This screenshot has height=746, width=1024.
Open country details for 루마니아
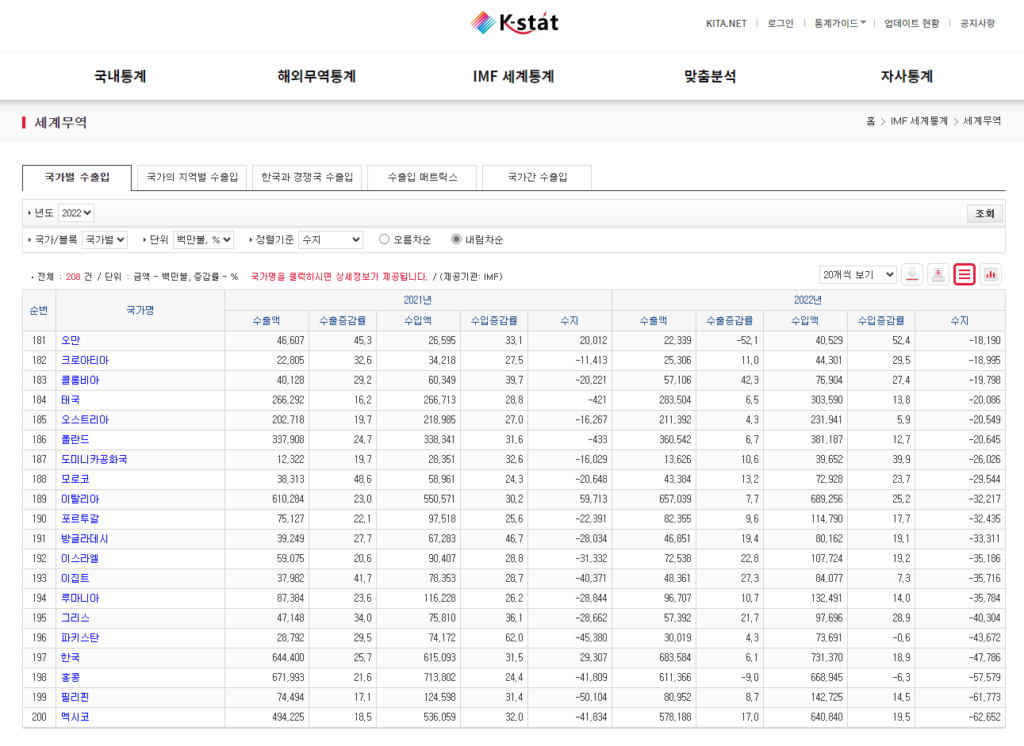(80, 598)
